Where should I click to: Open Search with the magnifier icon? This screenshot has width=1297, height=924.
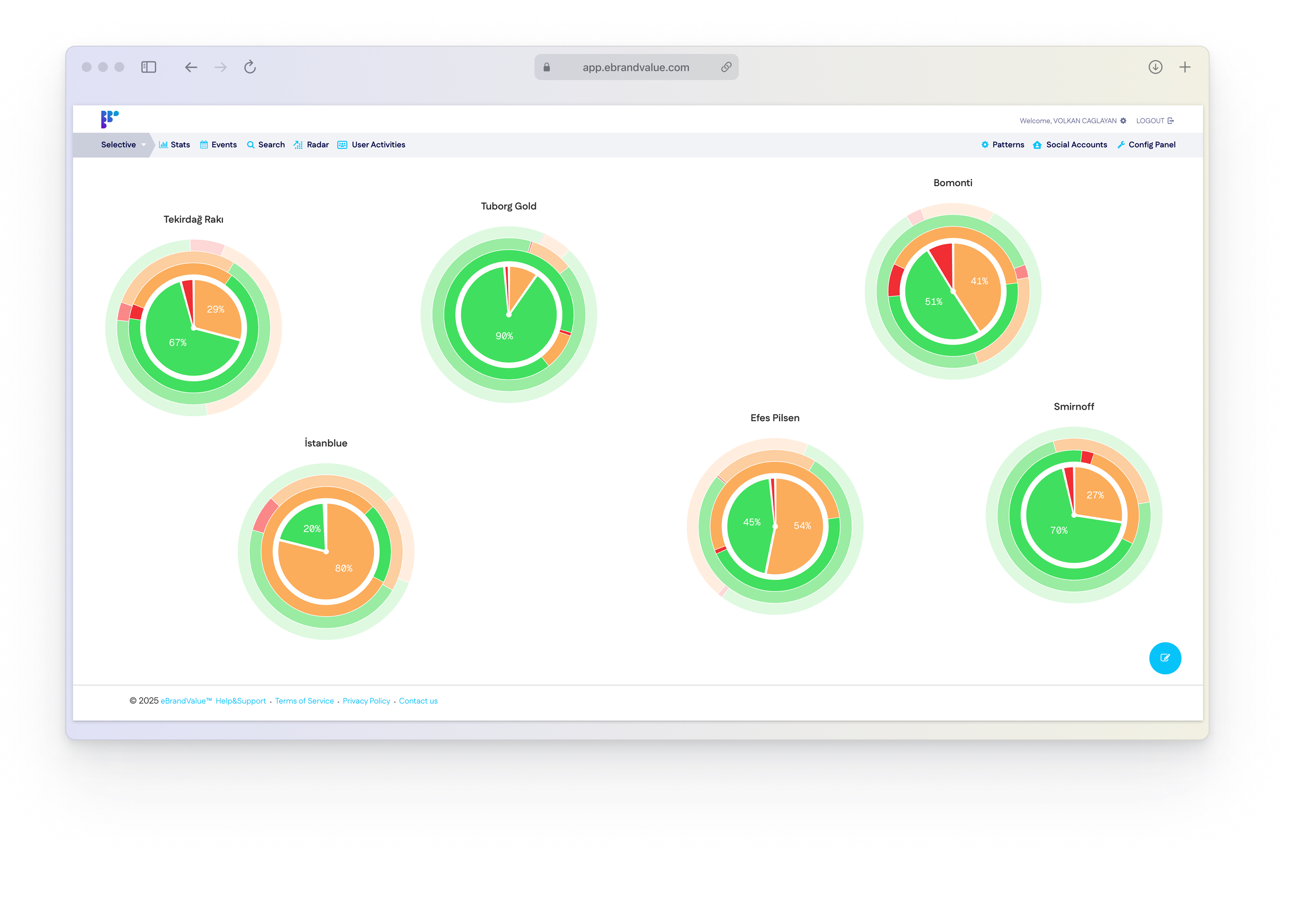tap(251, 145)
